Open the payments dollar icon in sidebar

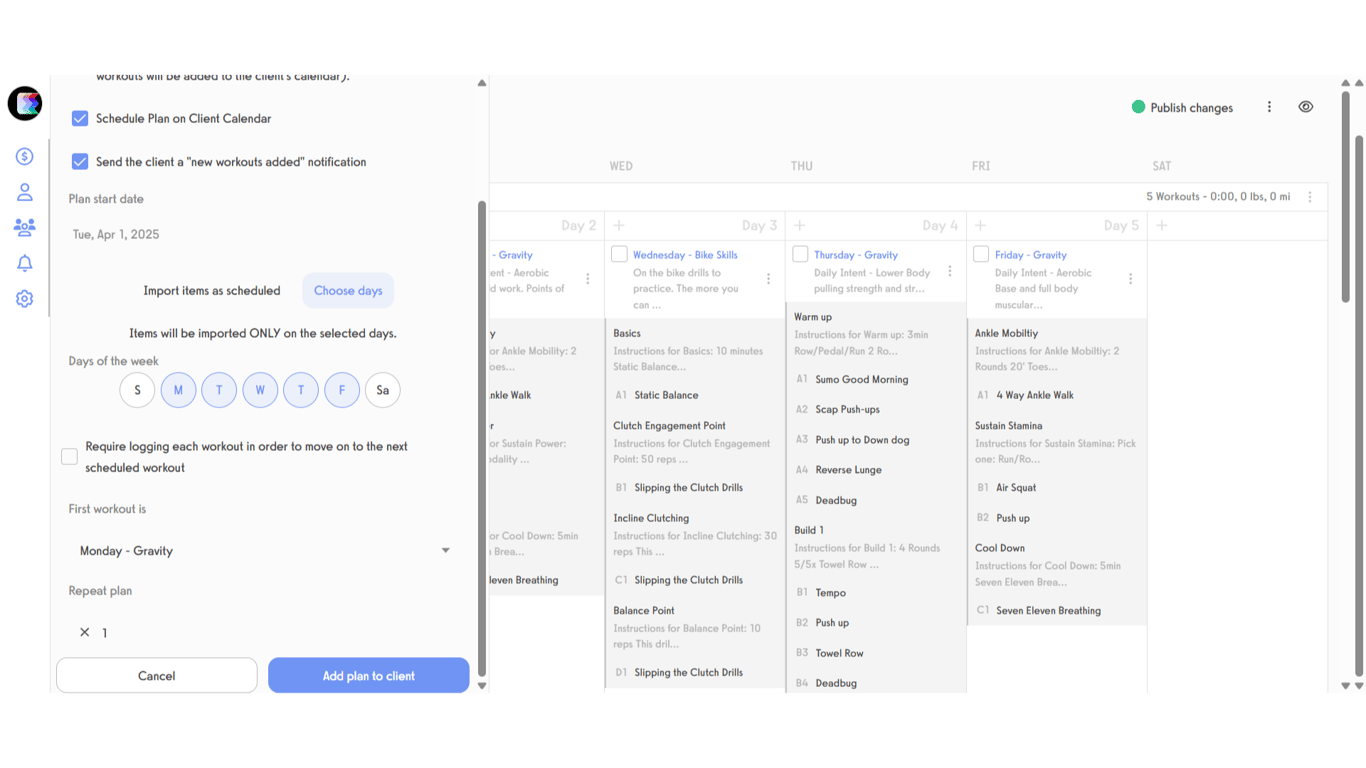pos(24,156)
